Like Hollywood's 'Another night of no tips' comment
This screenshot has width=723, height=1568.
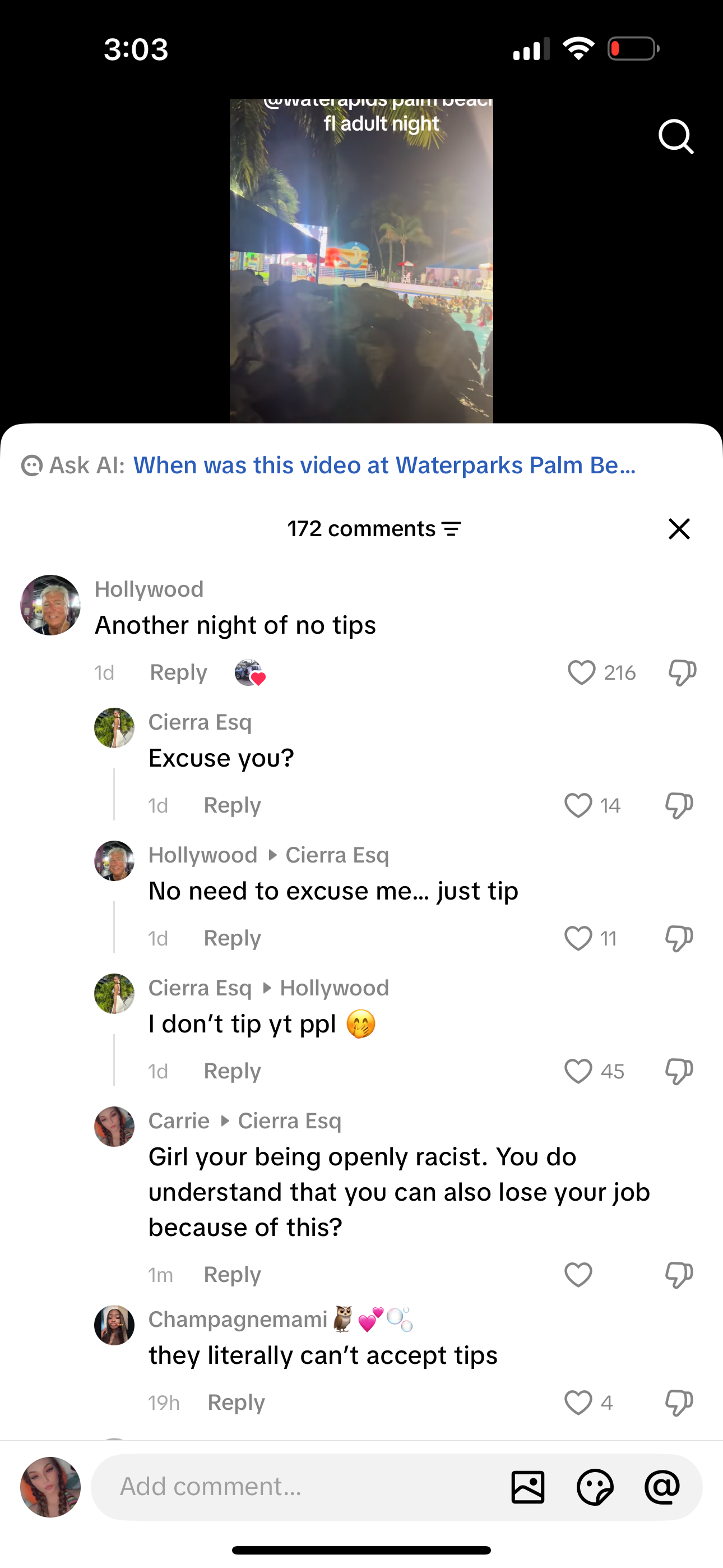(x=581, y=672)
